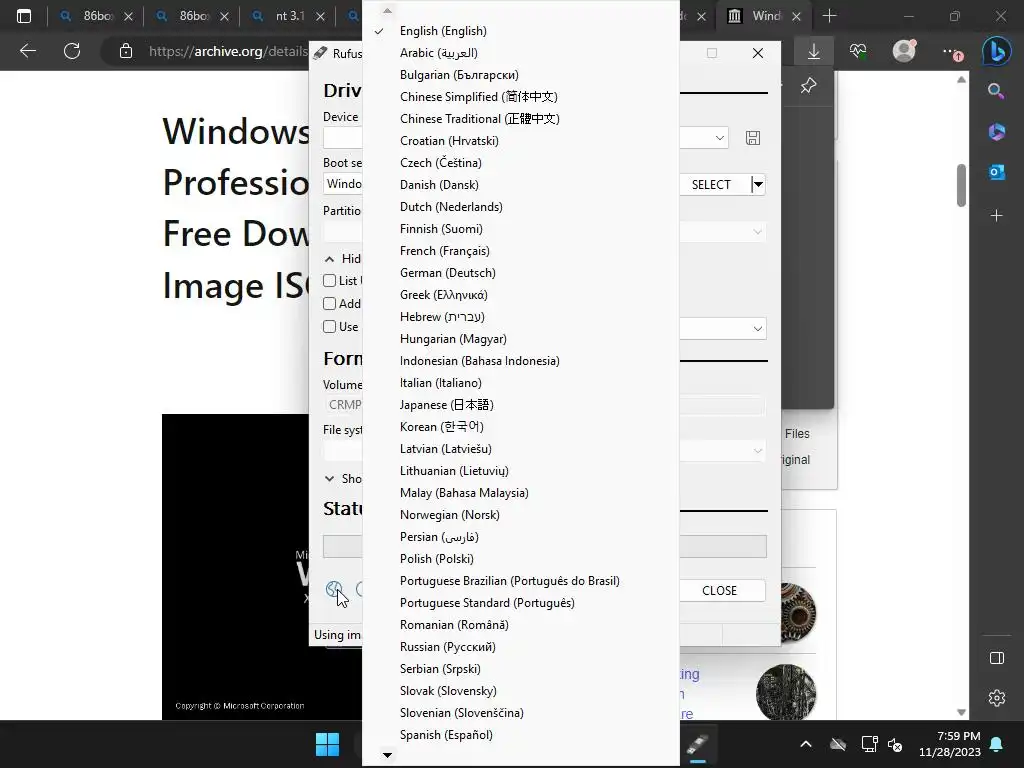
Task: Go back in the Edge browser
Action: 28,51
